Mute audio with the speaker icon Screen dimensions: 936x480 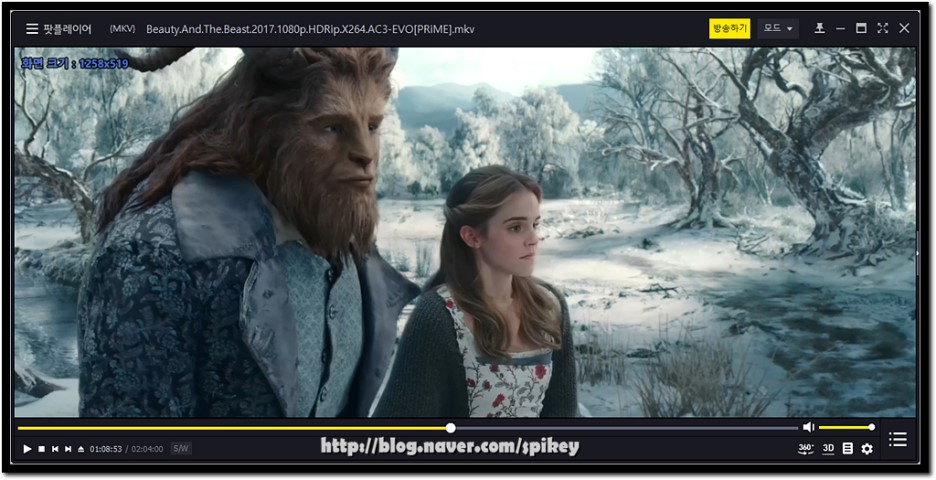(808, 427)
